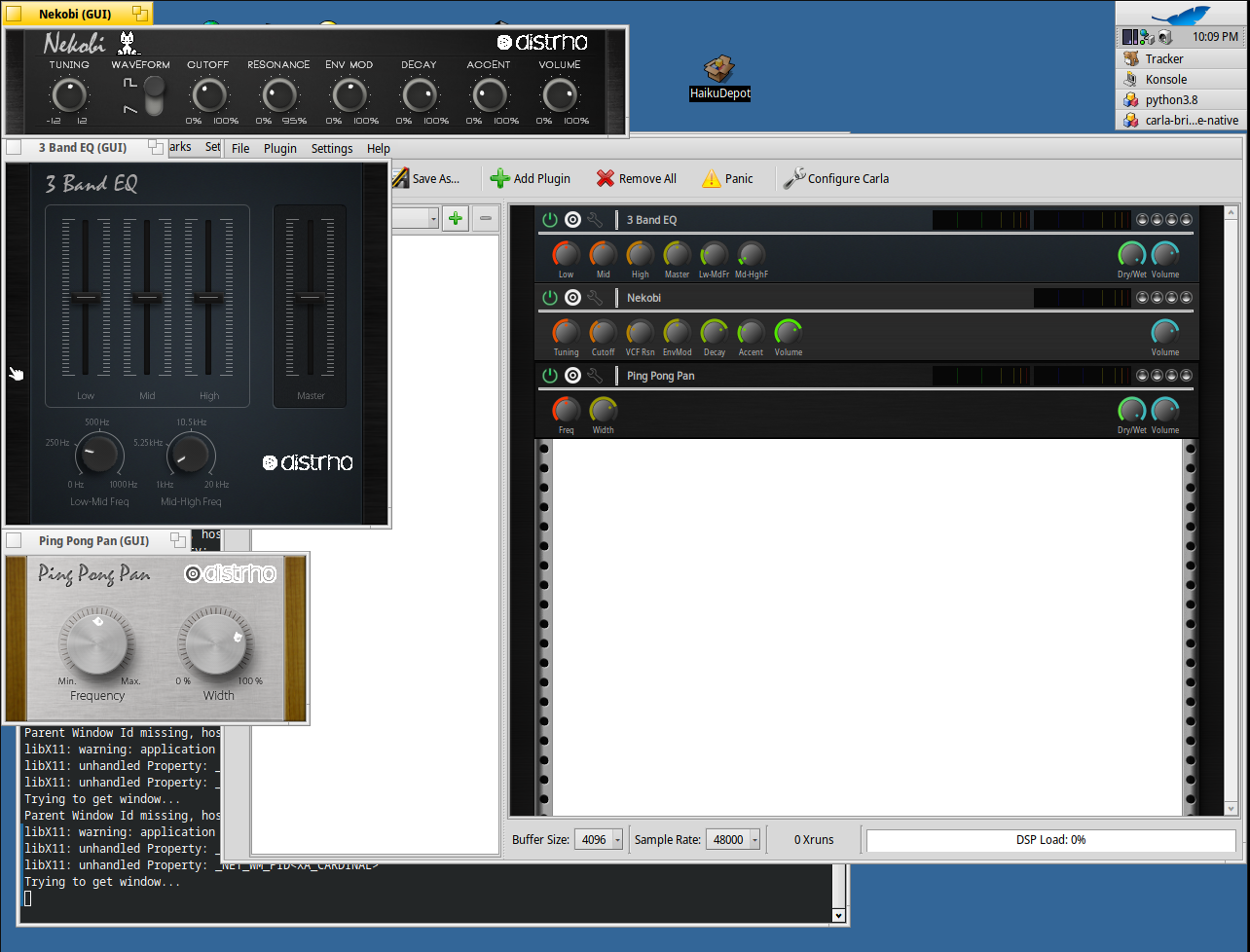Click the Dry/Wet knob in Ping Pong Pan rack slot
This screenshot has height=952, width=1250.
pos(1131,411)
